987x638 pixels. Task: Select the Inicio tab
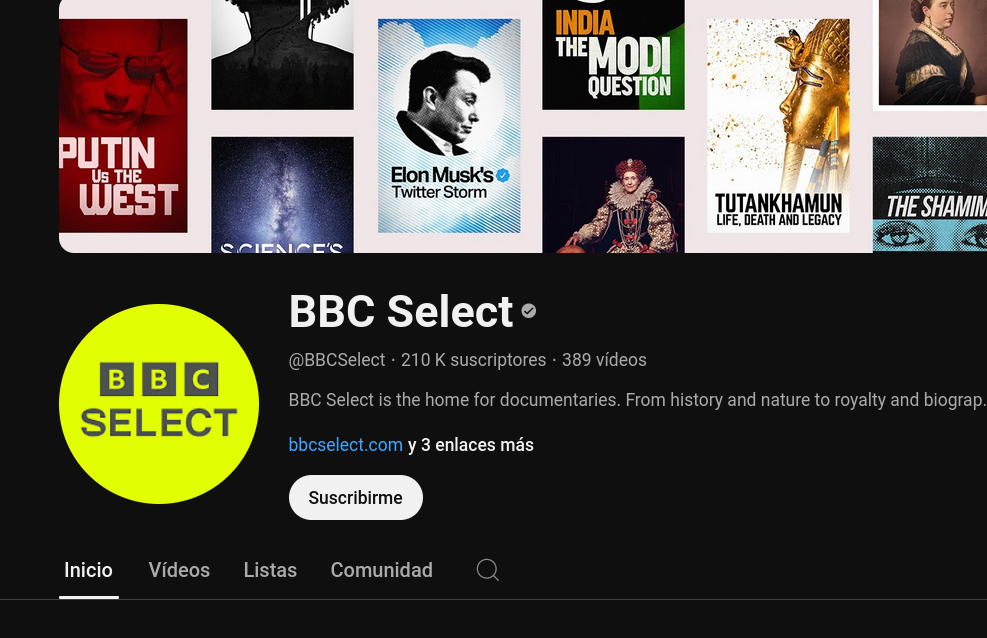click(x=88, y=570)
